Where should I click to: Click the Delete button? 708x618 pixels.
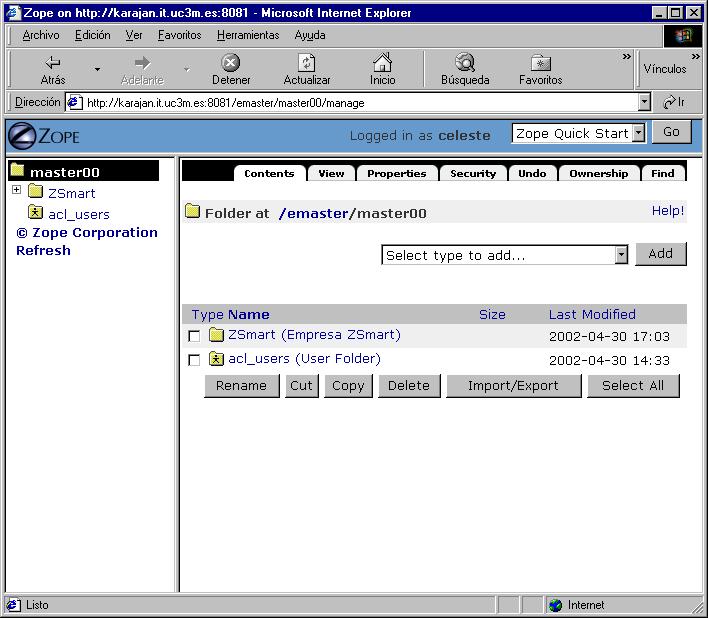tap(409, 386)
